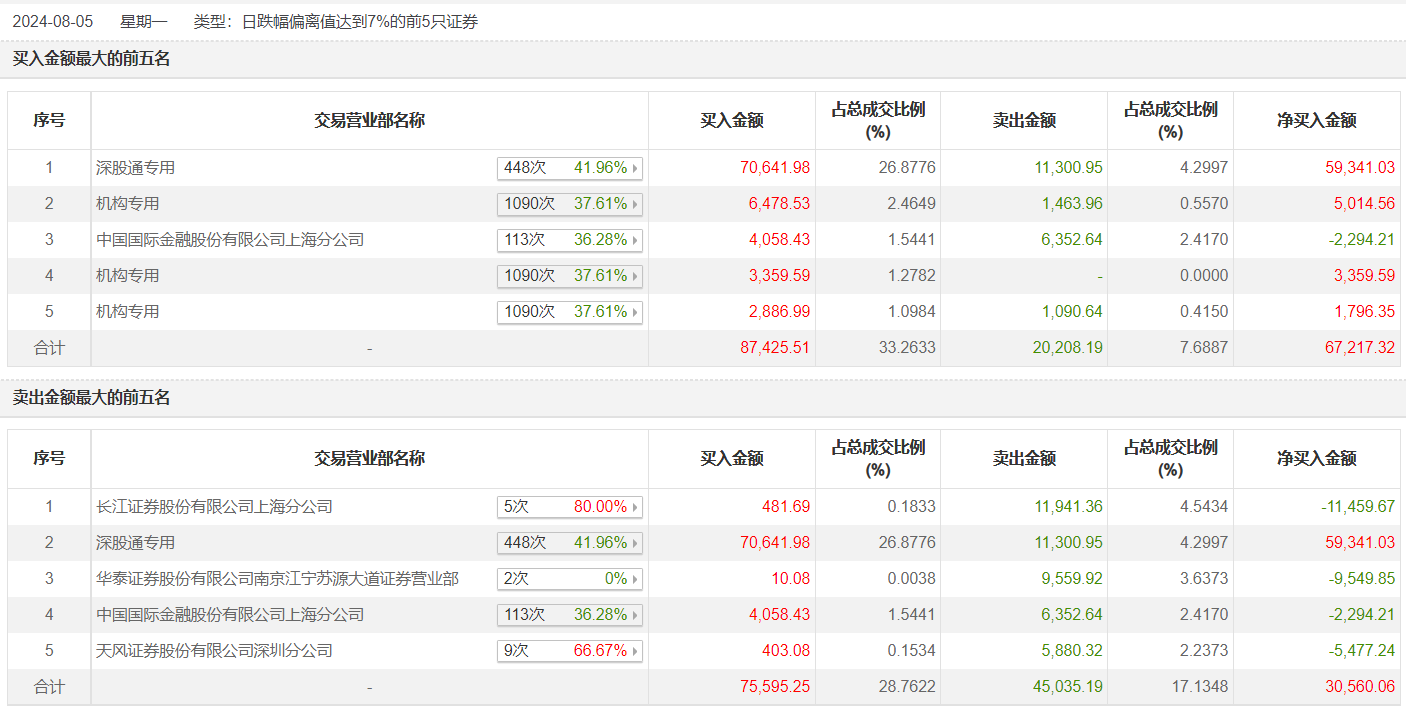The height and width of the screenshot is (710, 1406).
Task: Click the 买入金额最大的前五名 section heading
Action: [91, 59]
